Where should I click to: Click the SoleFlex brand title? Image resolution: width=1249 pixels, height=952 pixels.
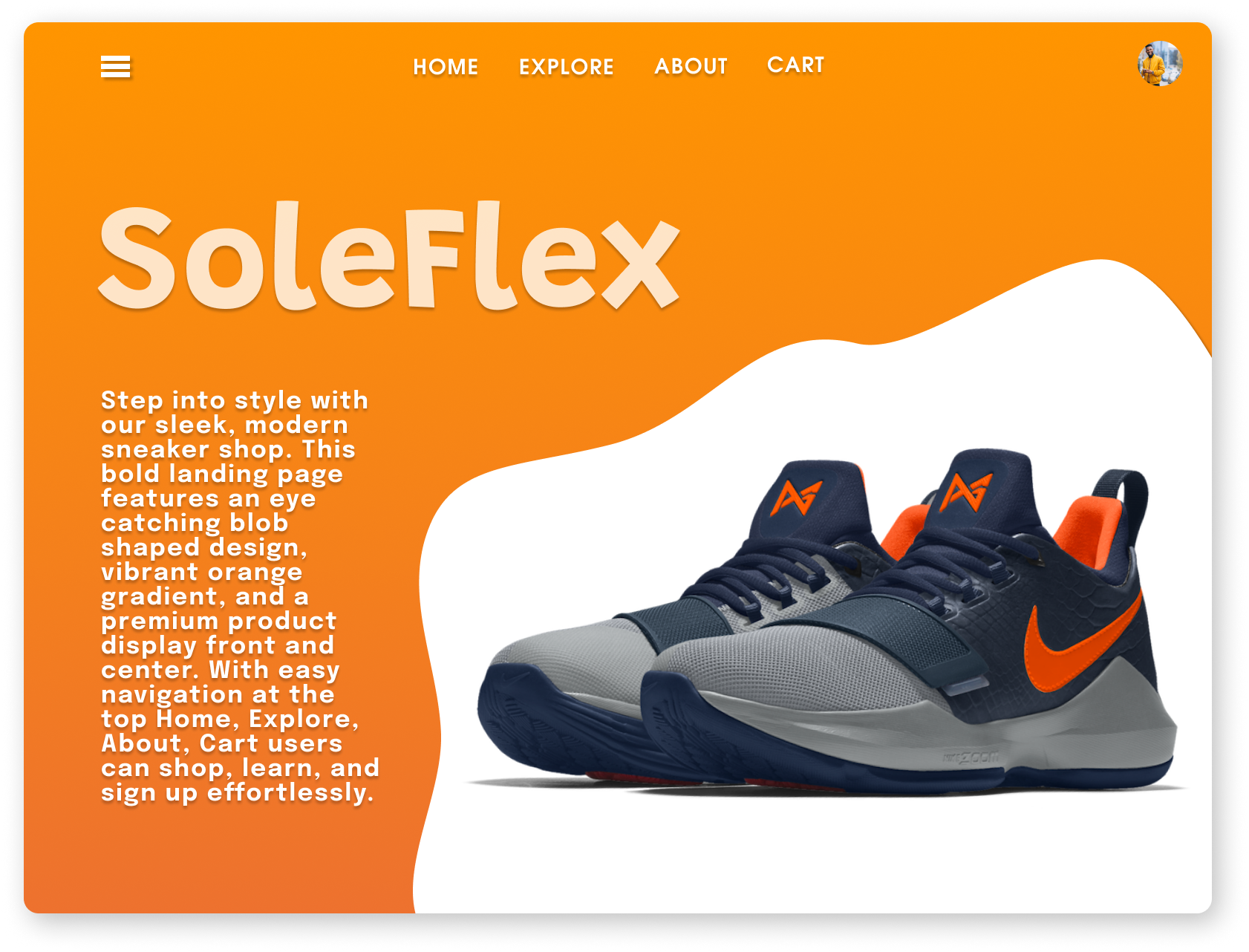(x=389, y=256)
